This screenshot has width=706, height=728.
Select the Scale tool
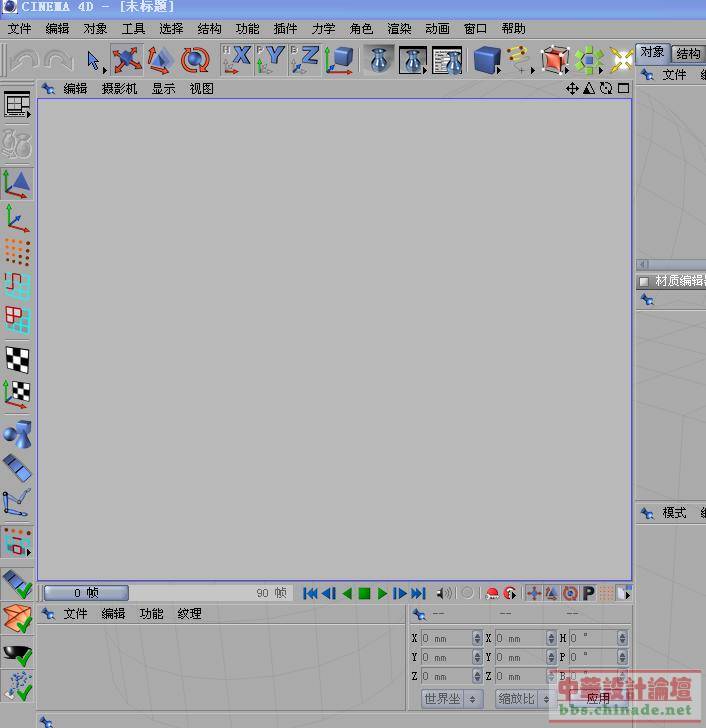(x=160, y=60)
